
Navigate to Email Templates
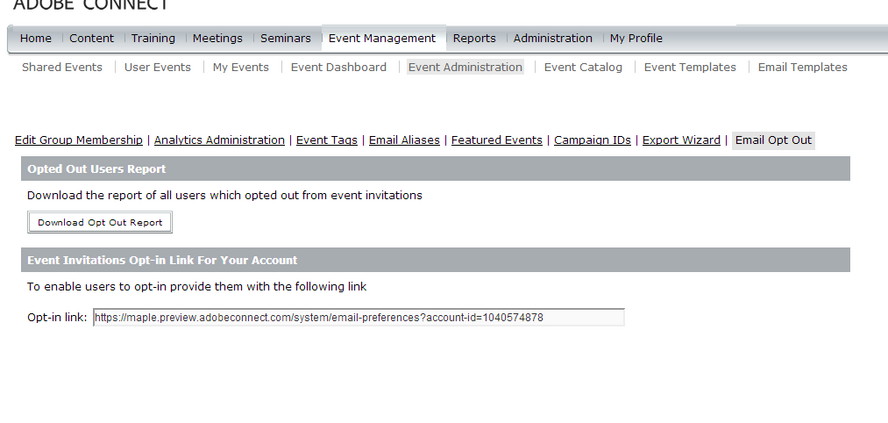[x=802, y=67]
